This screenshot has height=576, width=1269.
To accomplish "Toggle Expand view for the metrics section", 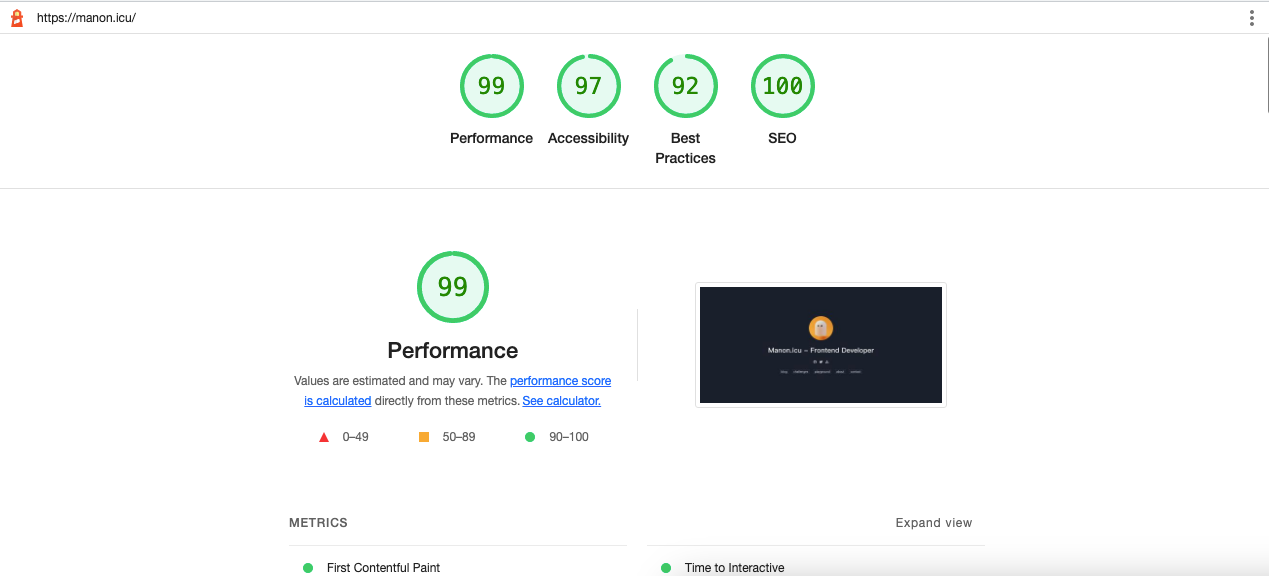I will (x=933, y=522).
